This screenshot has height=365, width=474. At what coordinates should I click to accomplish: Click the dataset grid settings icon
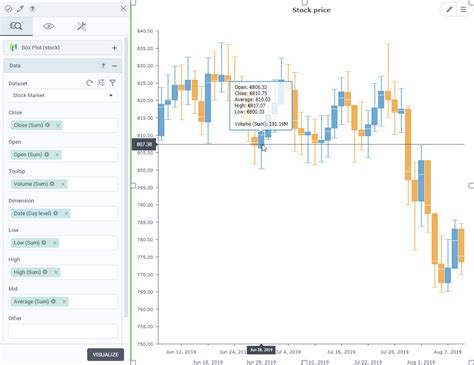tap(101, 82)
